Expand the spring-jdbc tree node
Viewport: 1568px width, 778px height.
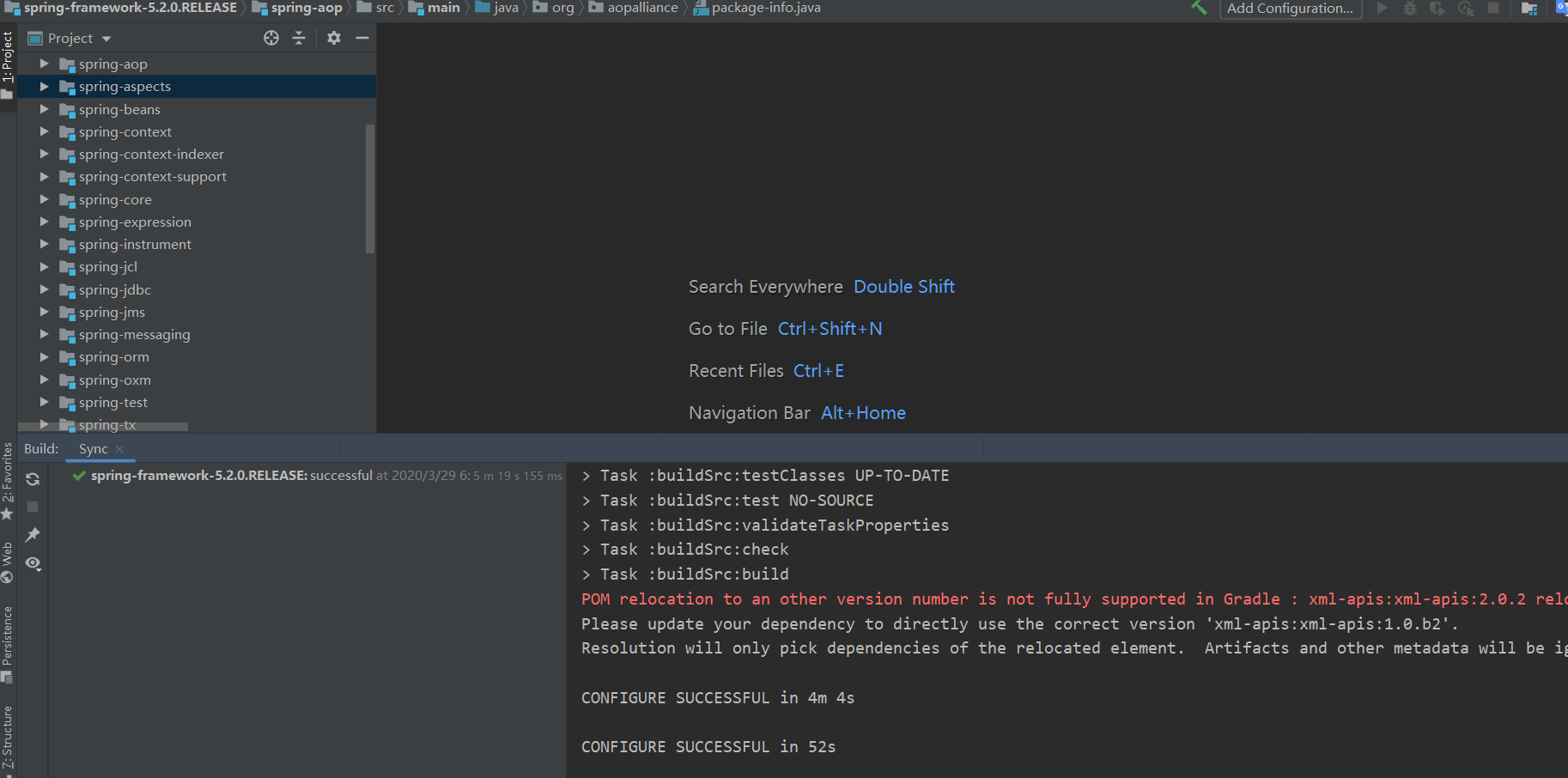coord(44,289)
